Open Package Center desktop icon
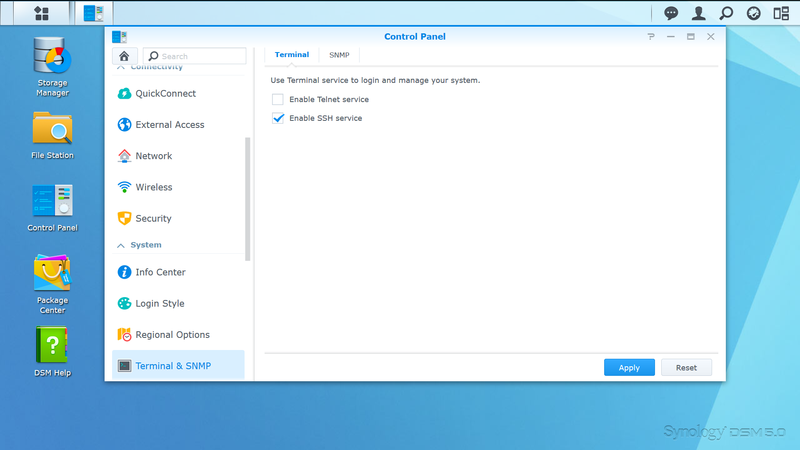The image size is (800, 450). point(52,284)
